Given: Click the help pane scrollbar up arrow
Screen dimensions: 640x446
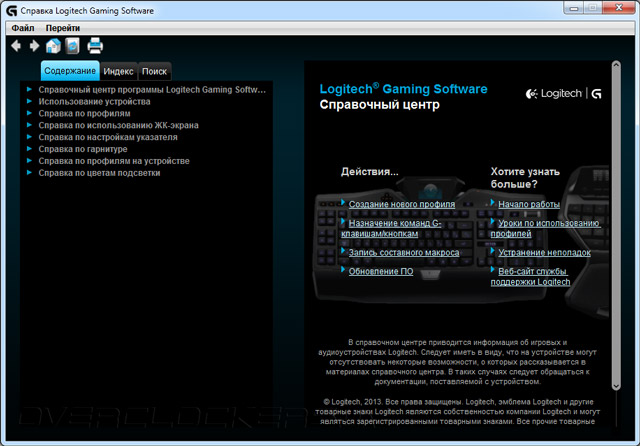Looking at the screenshot, I should 616,65.
